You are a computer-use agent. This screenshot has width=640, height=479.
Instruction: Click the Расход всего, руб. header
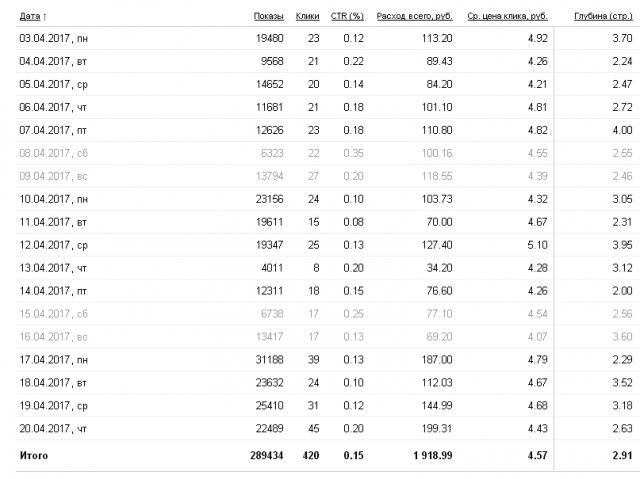414,16
